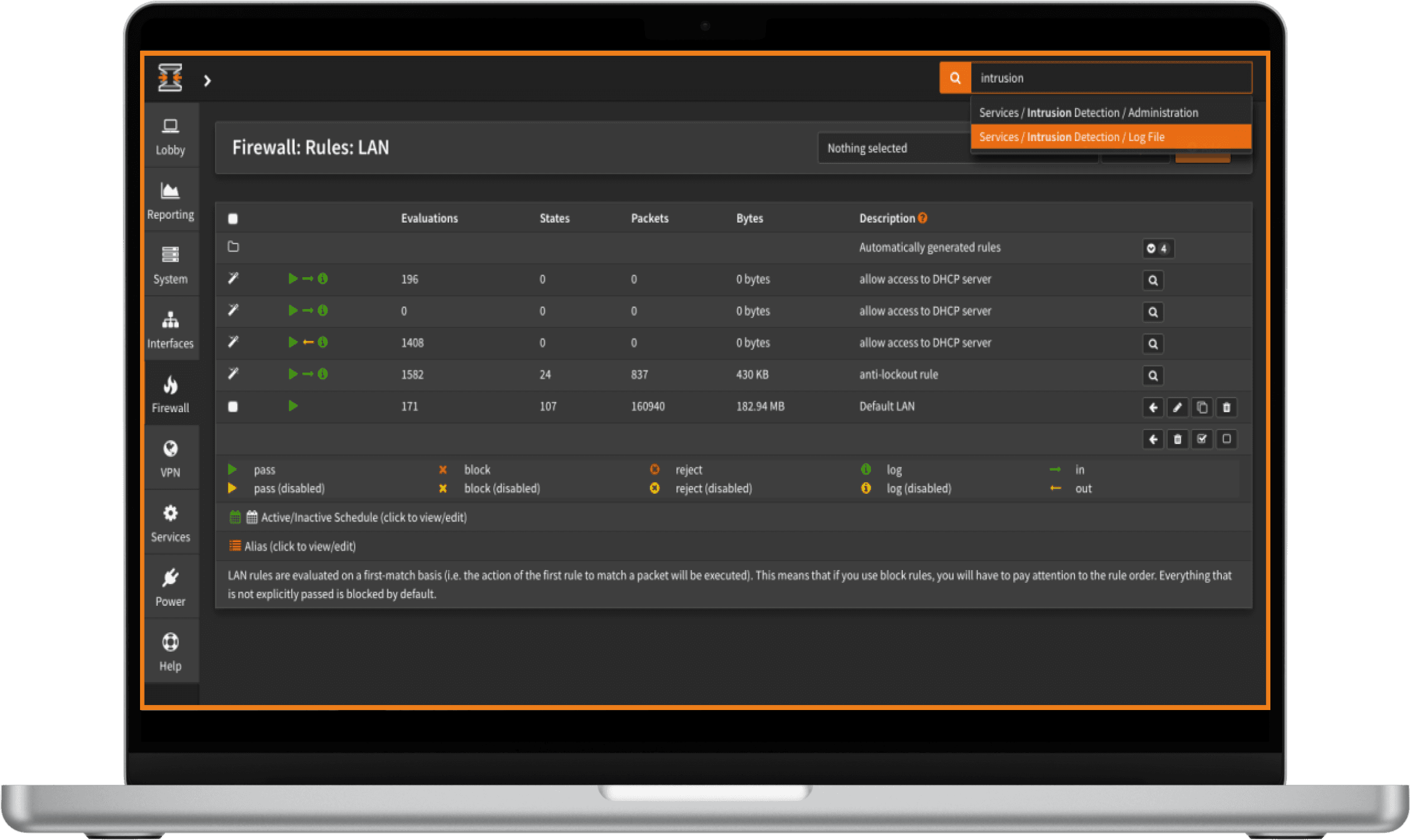Clone the Default LAN rule
Image resolution: width=1411 pixels, height=840 pixels.
[1202, 408]
